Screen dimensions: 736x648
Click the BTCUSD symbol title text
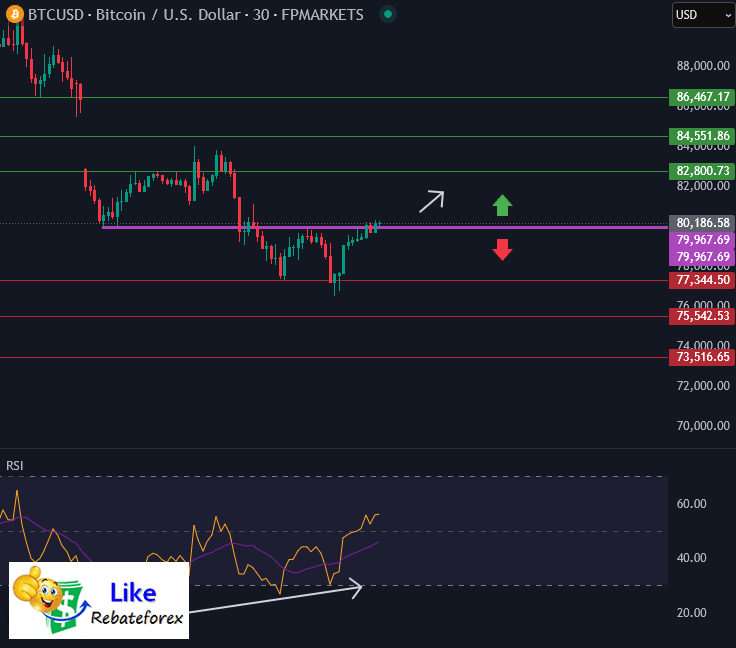coord(196,15)
